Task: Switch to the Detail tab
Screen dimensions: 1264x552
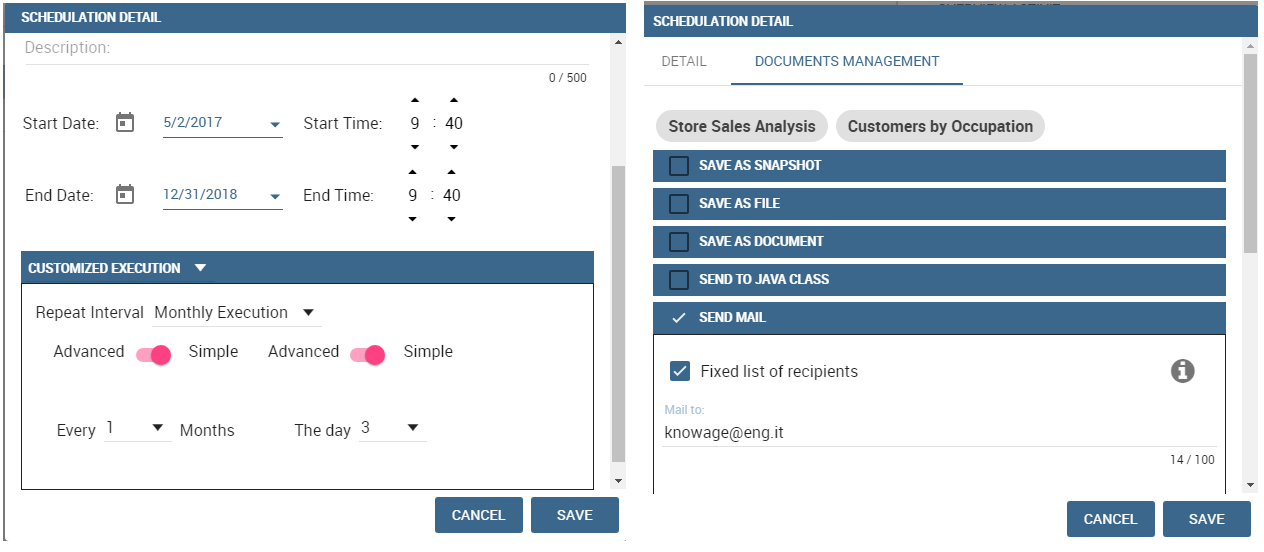Action: click(x=684, y=61)
